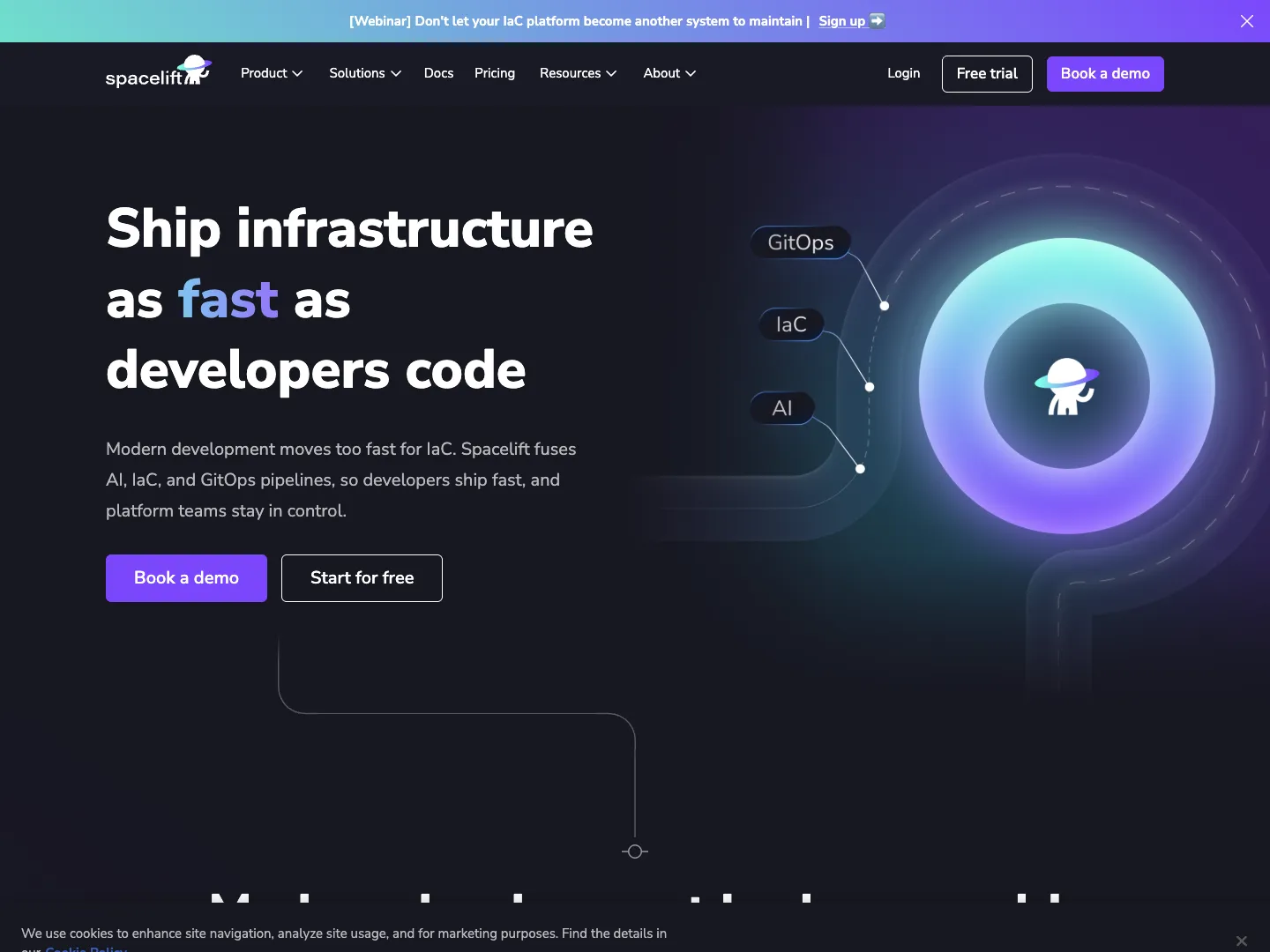Click the 'Modern development moves too fast' paragraph
Screen dimensions: 1270x952
(341, 480)
